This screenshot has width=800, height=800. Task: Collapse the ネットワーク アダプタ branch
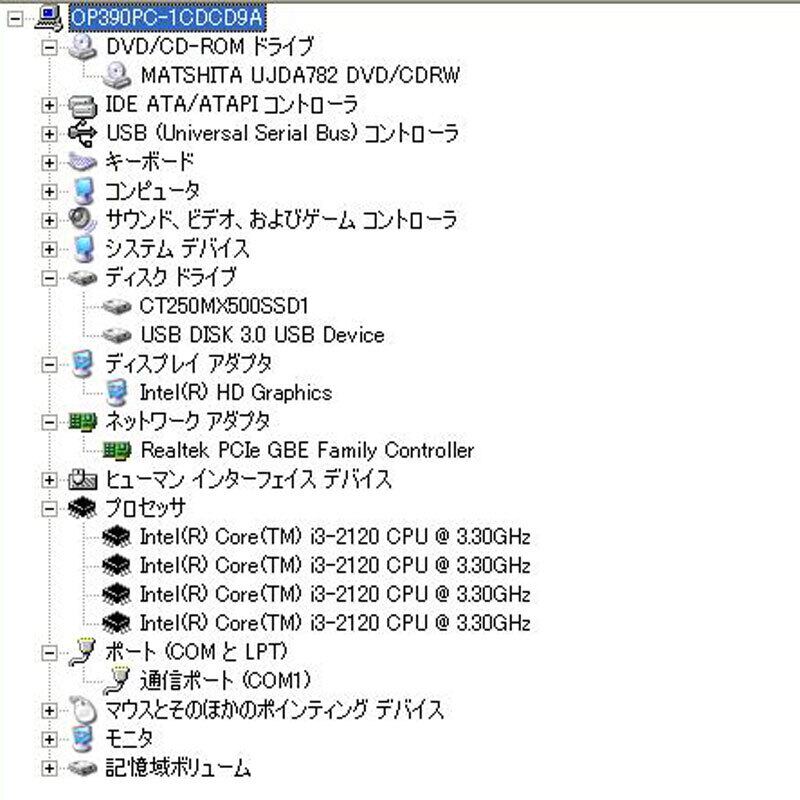[49, 422]
